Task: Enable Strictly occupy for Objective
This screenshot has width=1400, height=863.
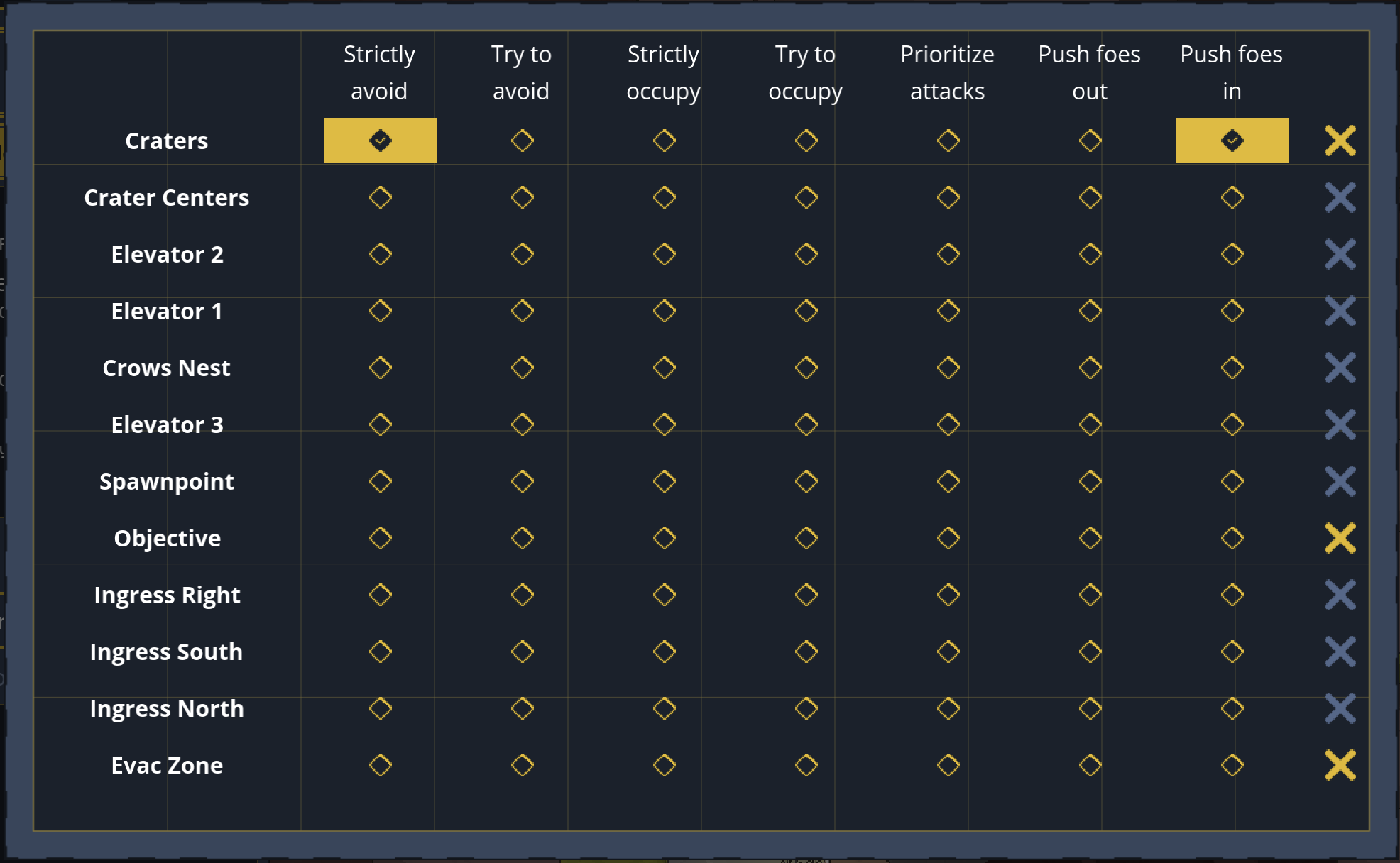Action: (x=665, y=538)
